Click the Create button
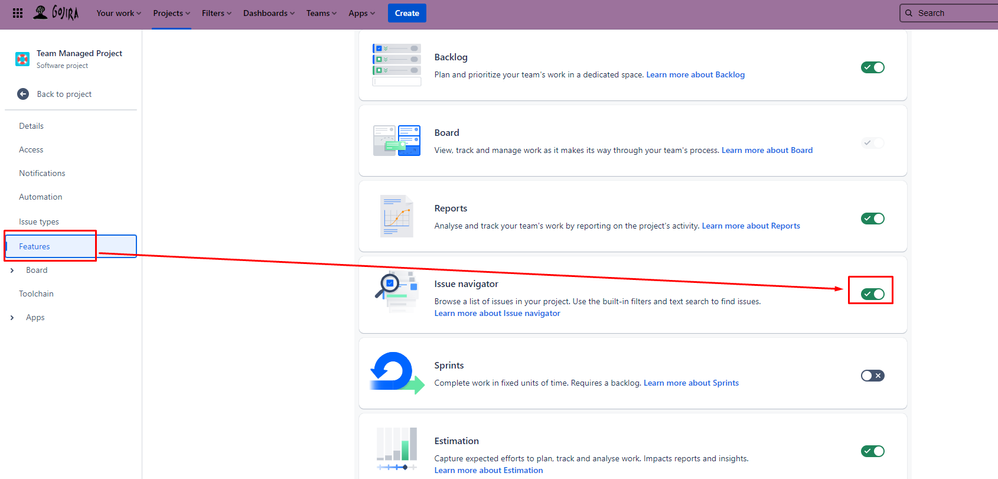998x479 pixels. 407,13
